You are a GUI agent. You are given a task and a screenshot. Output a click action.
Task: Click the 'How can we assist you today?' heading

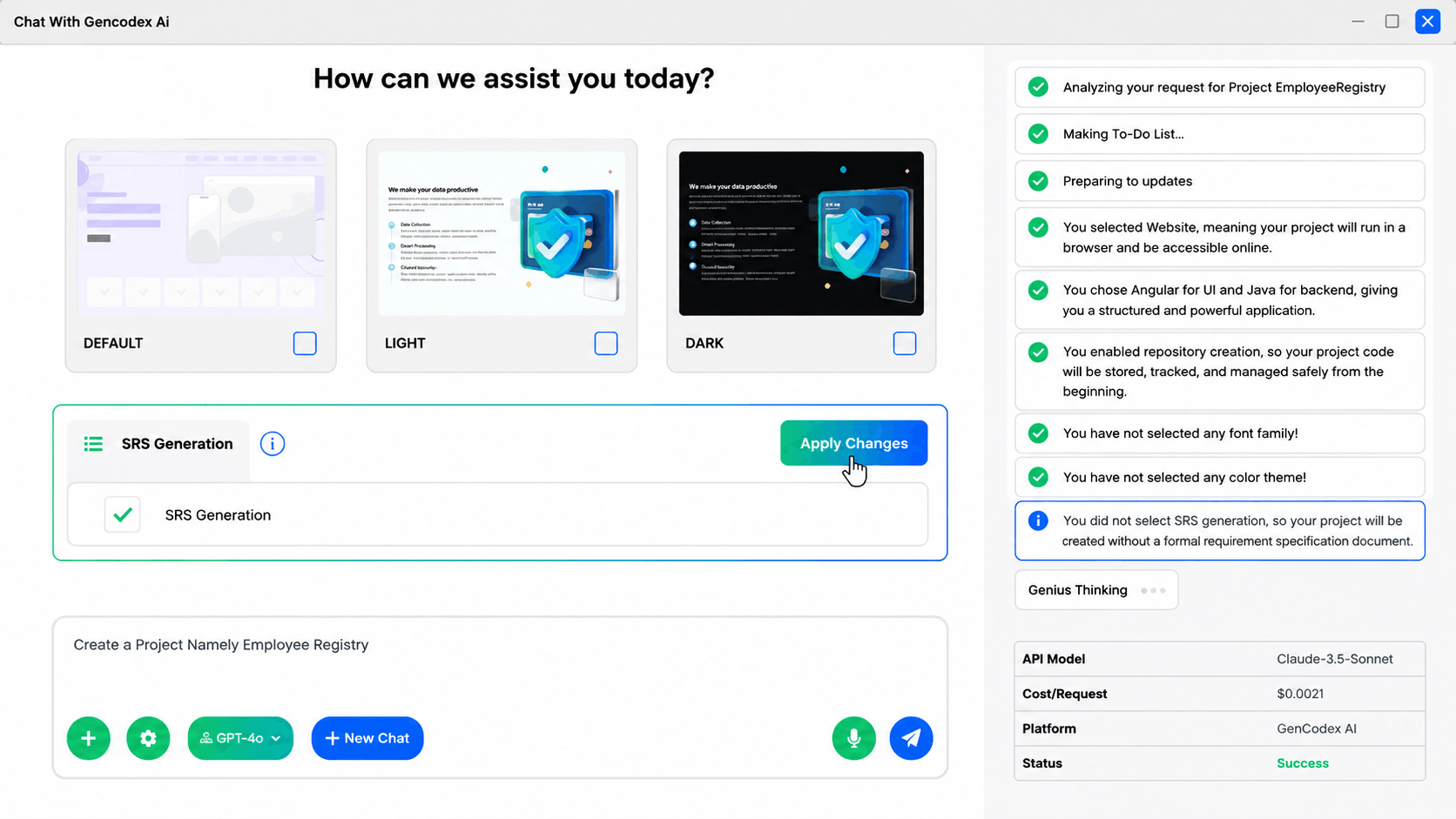tap(514, 78)
